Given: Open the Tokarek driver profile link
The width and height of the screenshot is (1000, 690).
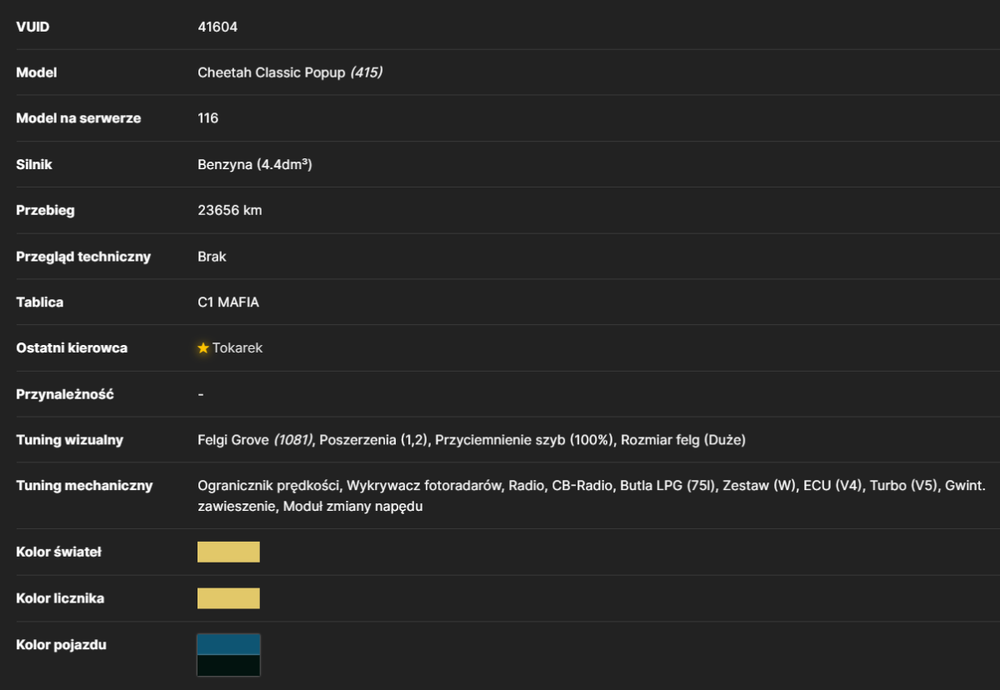Looking at the screenshot, I should [x=237, y=348].
